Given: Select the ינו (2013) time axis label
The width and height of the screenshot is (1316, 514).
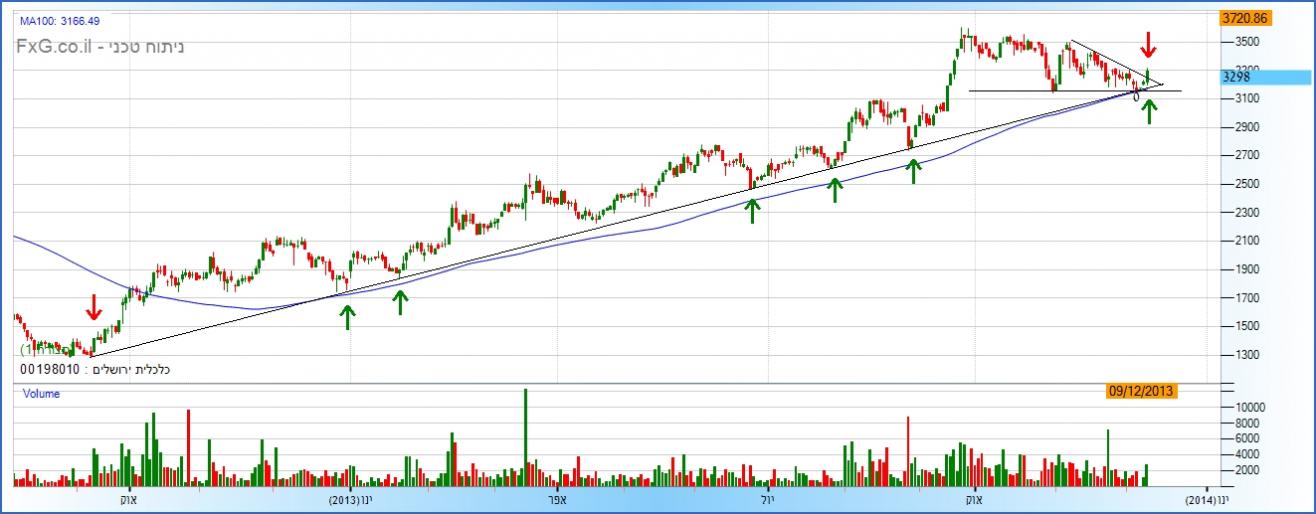Looking at the screenshot, I should (351, 499).
